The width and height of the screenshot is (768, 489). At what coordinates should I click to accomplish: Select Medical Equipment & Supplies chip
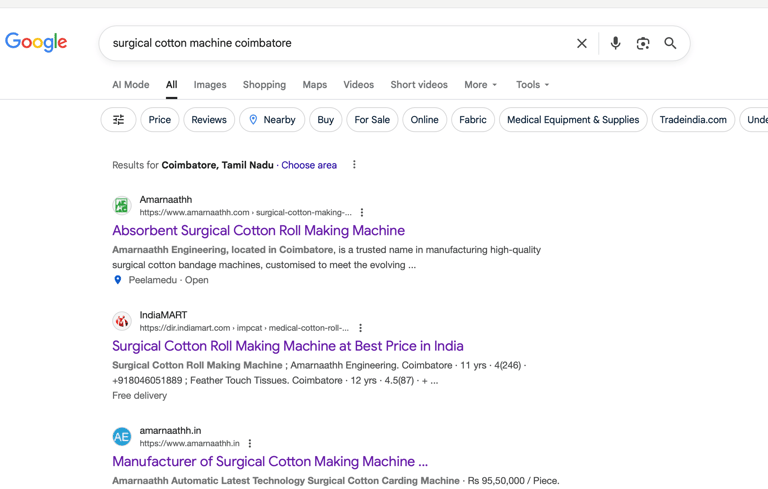click(x=573, y=120)
